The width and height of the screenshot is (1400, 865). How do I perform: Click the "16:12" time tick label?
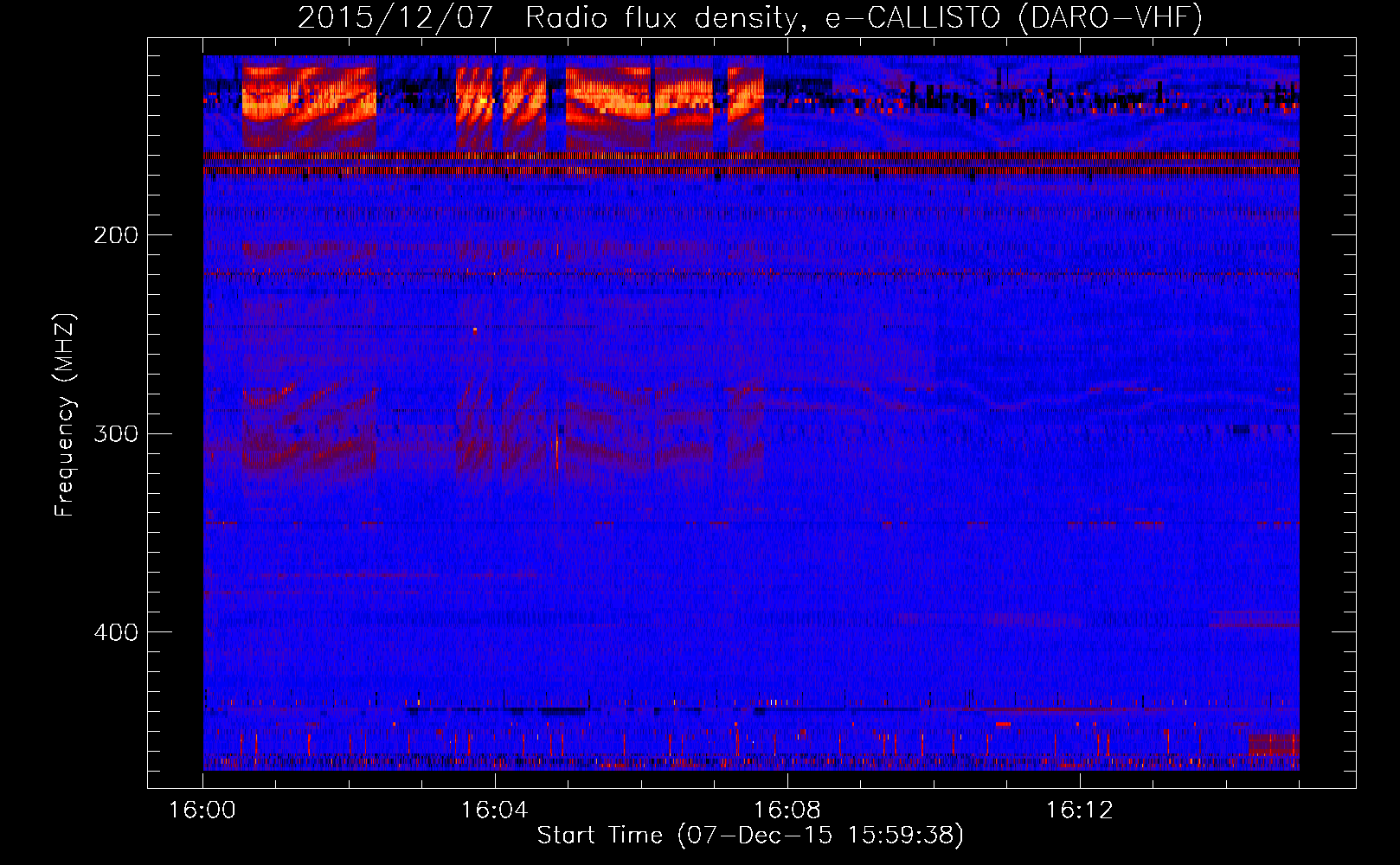pyautogui.click(x=1080, y=810)
